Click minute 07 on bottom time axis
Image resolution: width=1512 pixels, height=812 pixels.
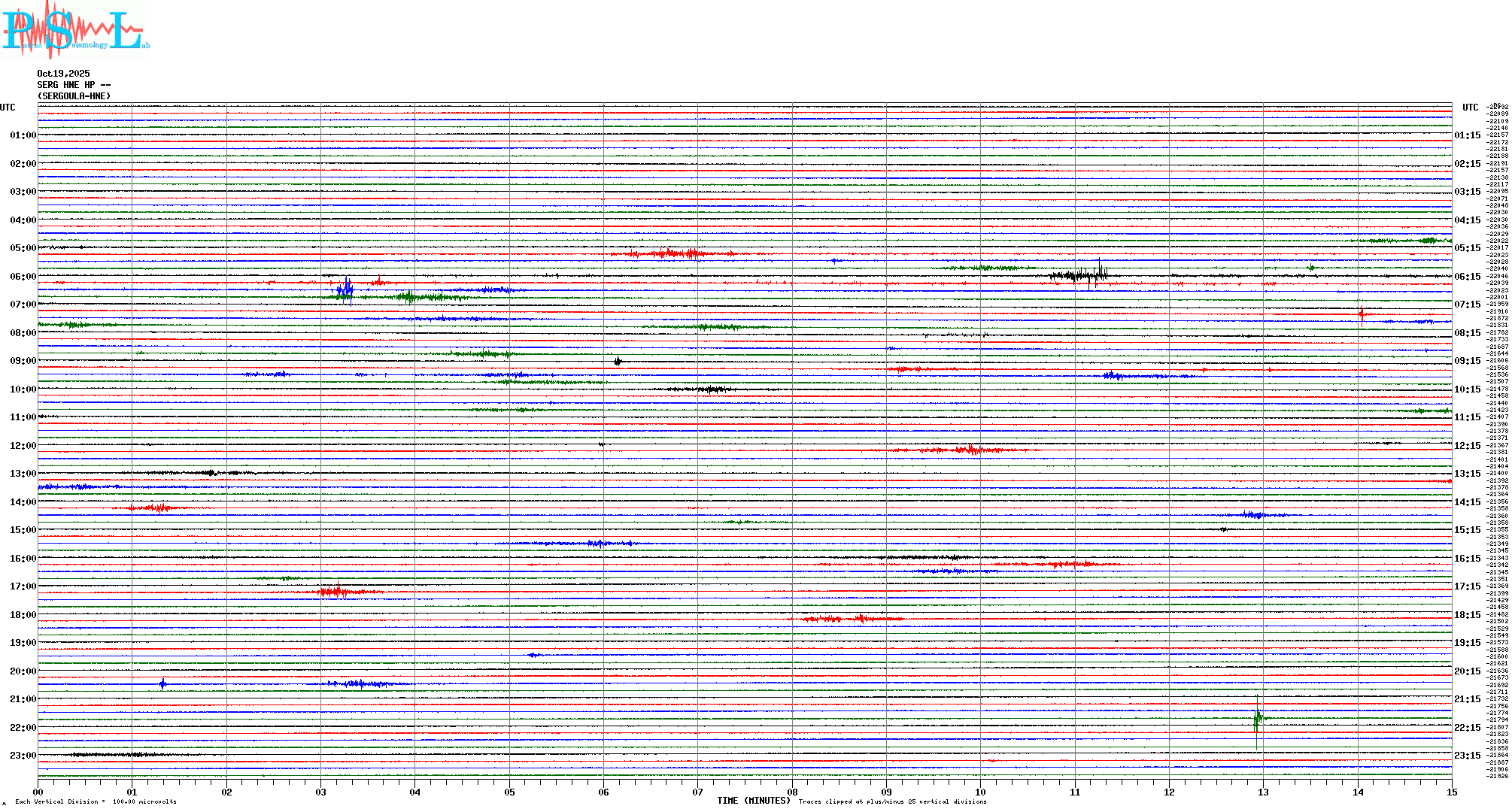point(697,792)
